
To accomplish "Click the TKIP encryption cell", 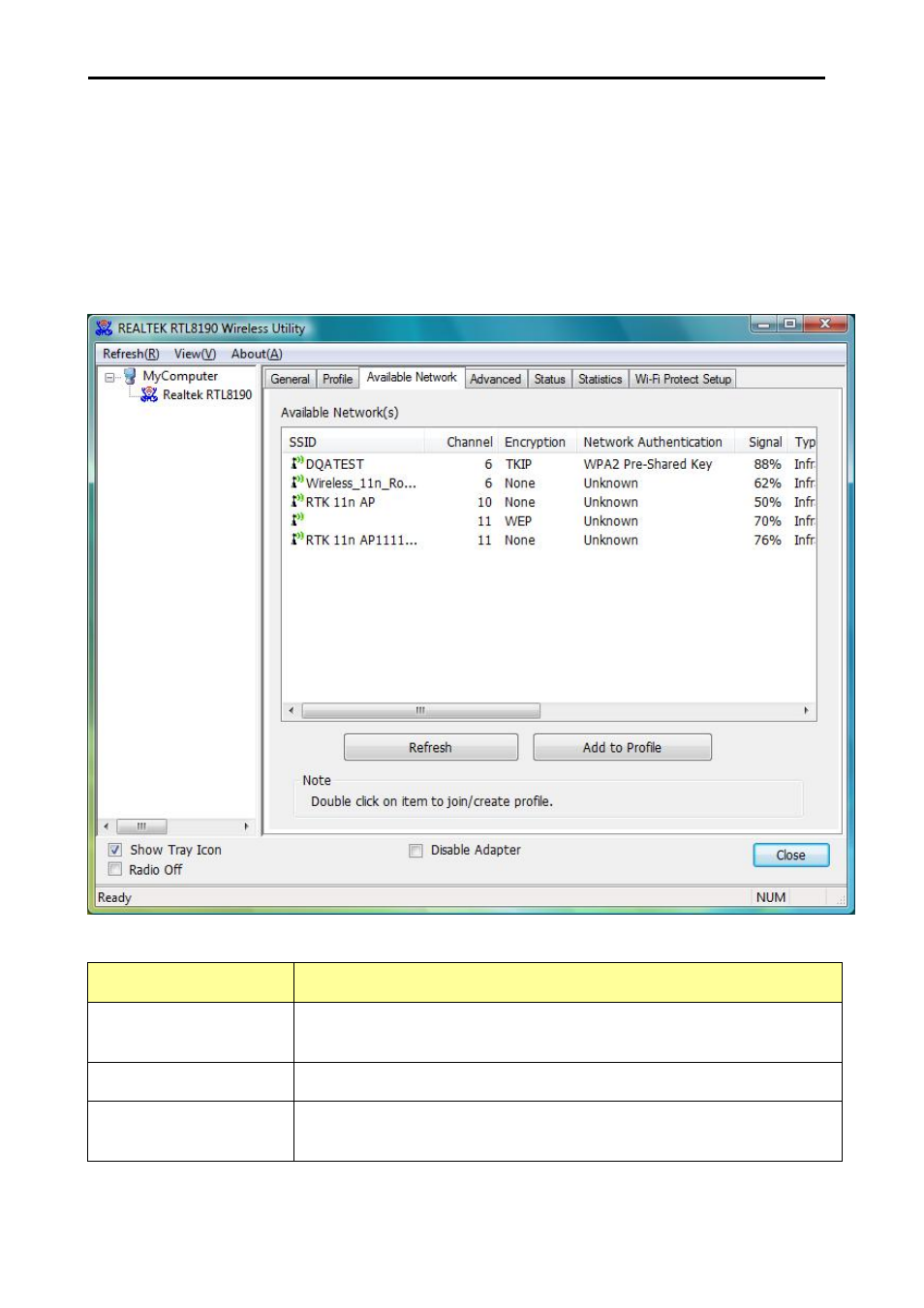I will (518, 464).
